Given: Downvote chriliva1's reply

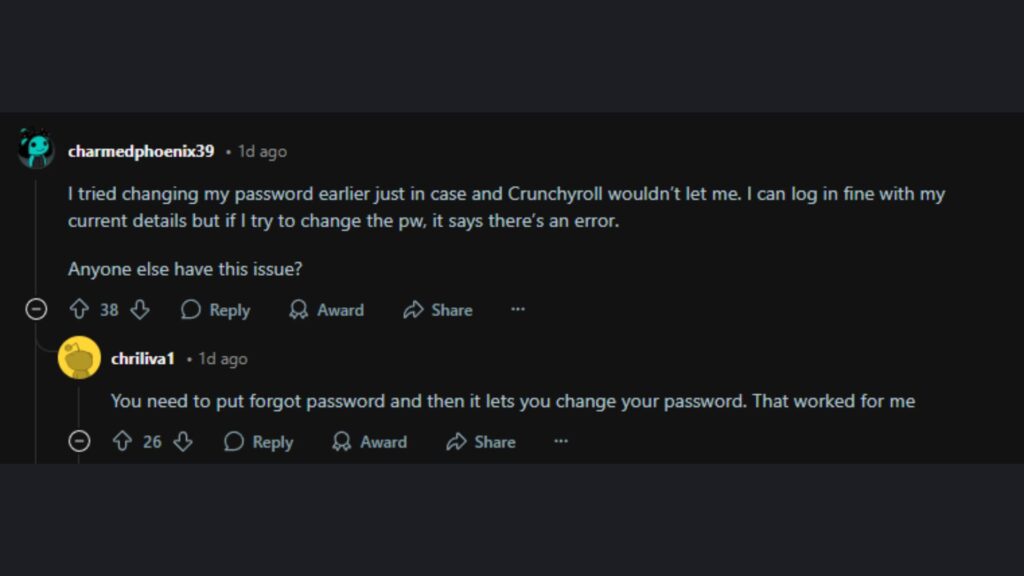Looking at the screenshot, I should (x=183, y=441).
